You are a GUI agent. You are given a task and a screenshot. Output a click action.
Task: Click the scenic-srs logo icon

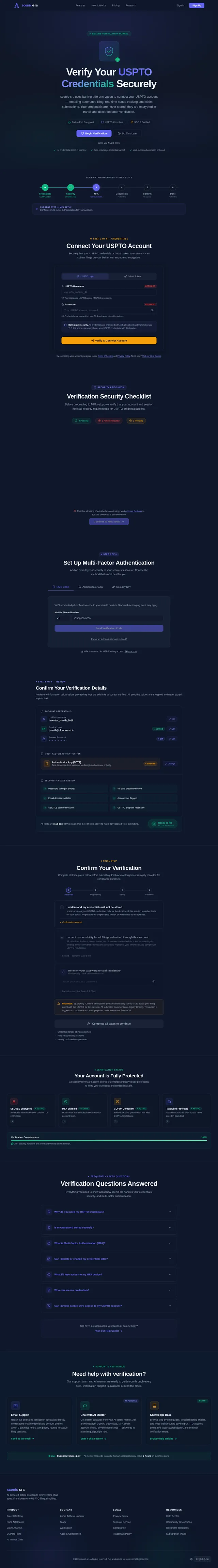pyautogui.click(x=16, y=5)
